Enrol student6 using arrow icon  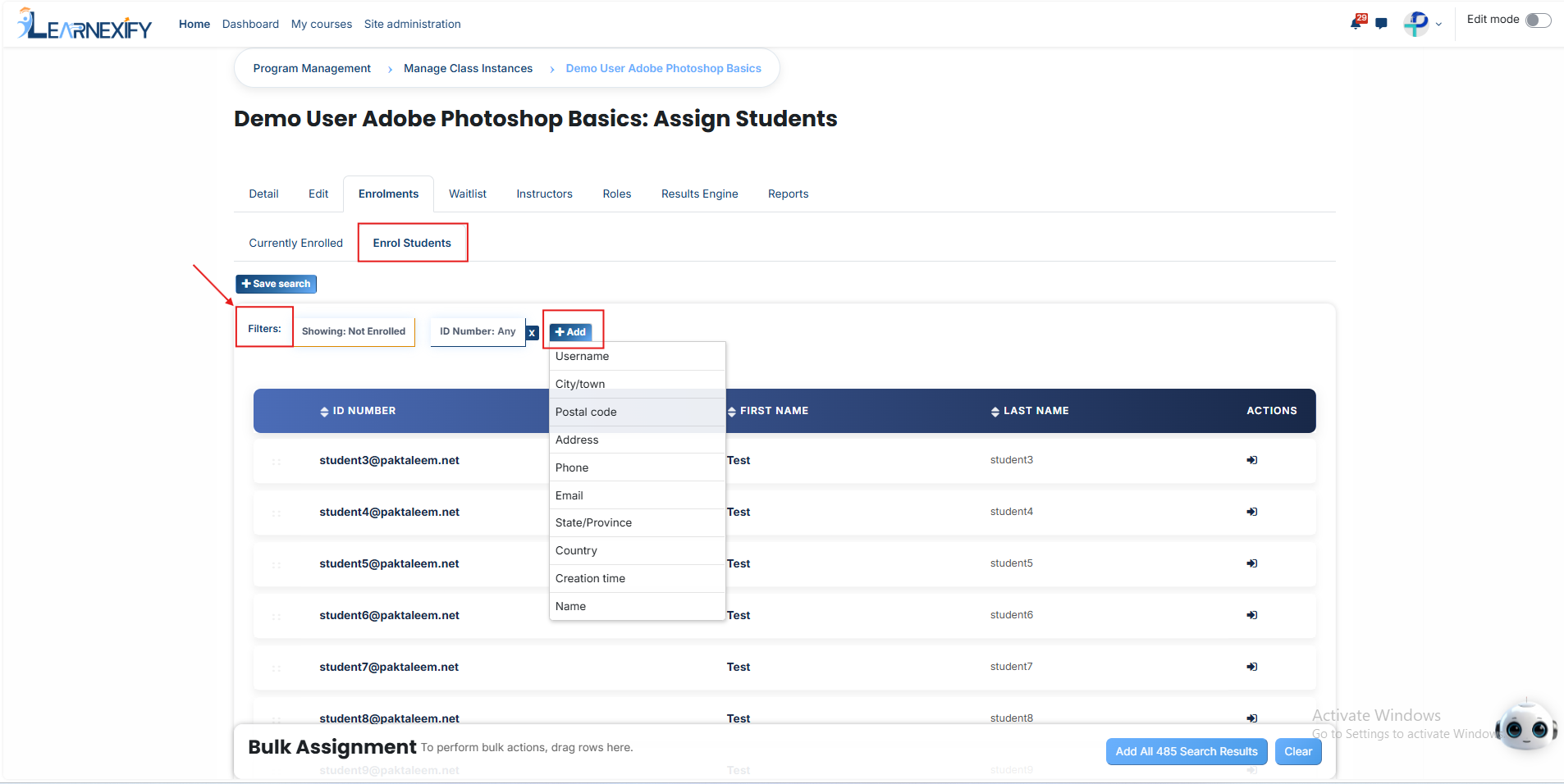click(1252, 615)
